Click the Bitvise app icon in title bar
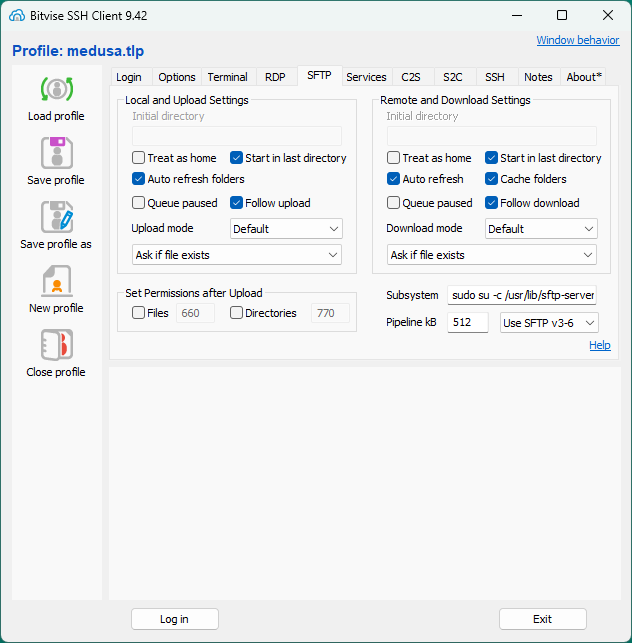The height and width of the screenshot is (643, 632). [17, 16]
